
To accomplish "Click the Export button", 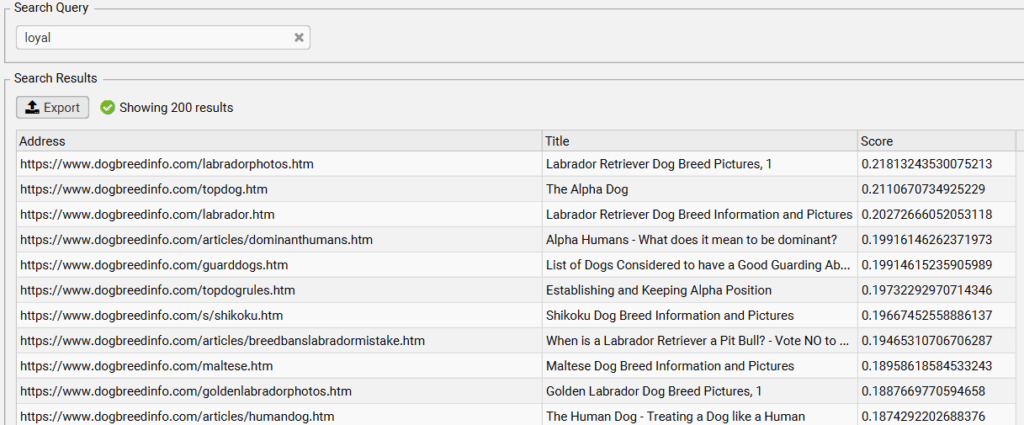I will 52,108.
